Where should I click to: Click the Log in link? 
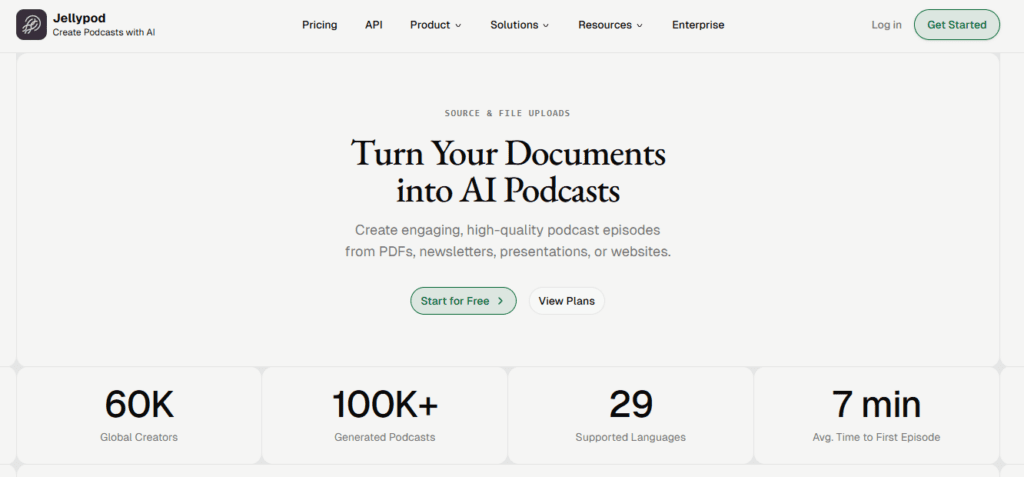coord(886,25)
